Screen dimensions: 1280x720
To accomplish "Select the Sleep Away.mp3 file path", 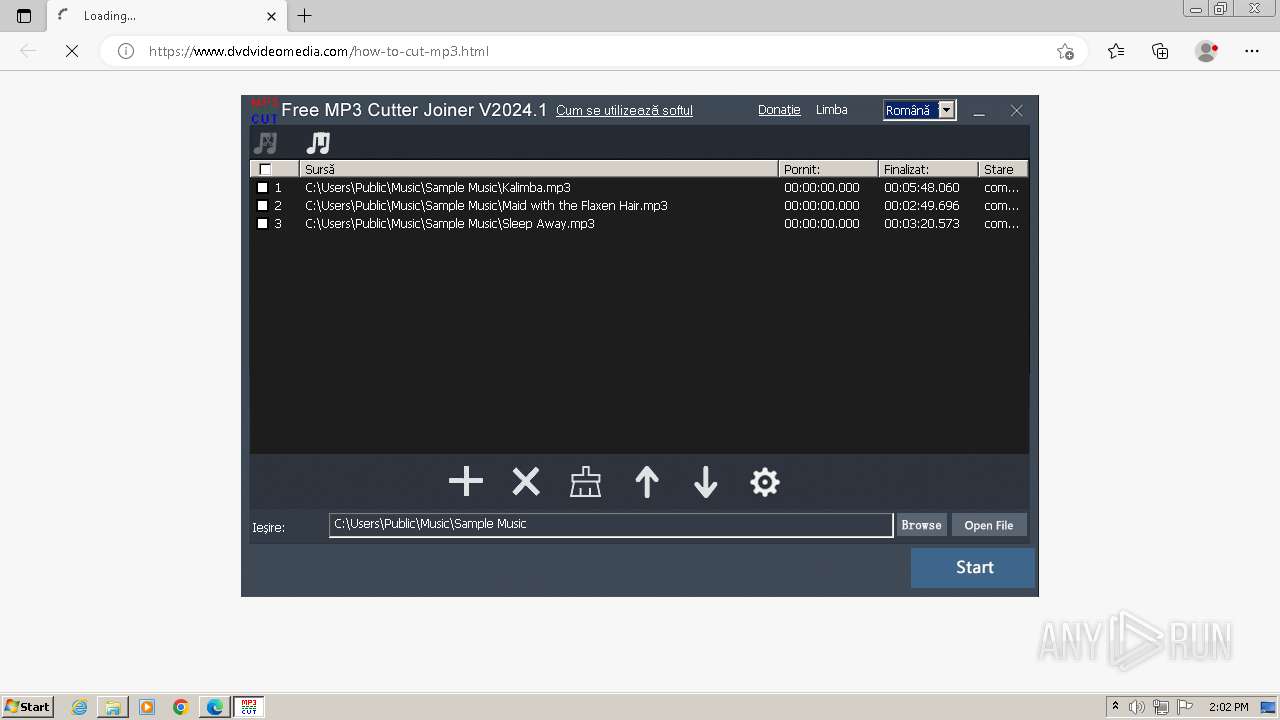I will (450, 223).
